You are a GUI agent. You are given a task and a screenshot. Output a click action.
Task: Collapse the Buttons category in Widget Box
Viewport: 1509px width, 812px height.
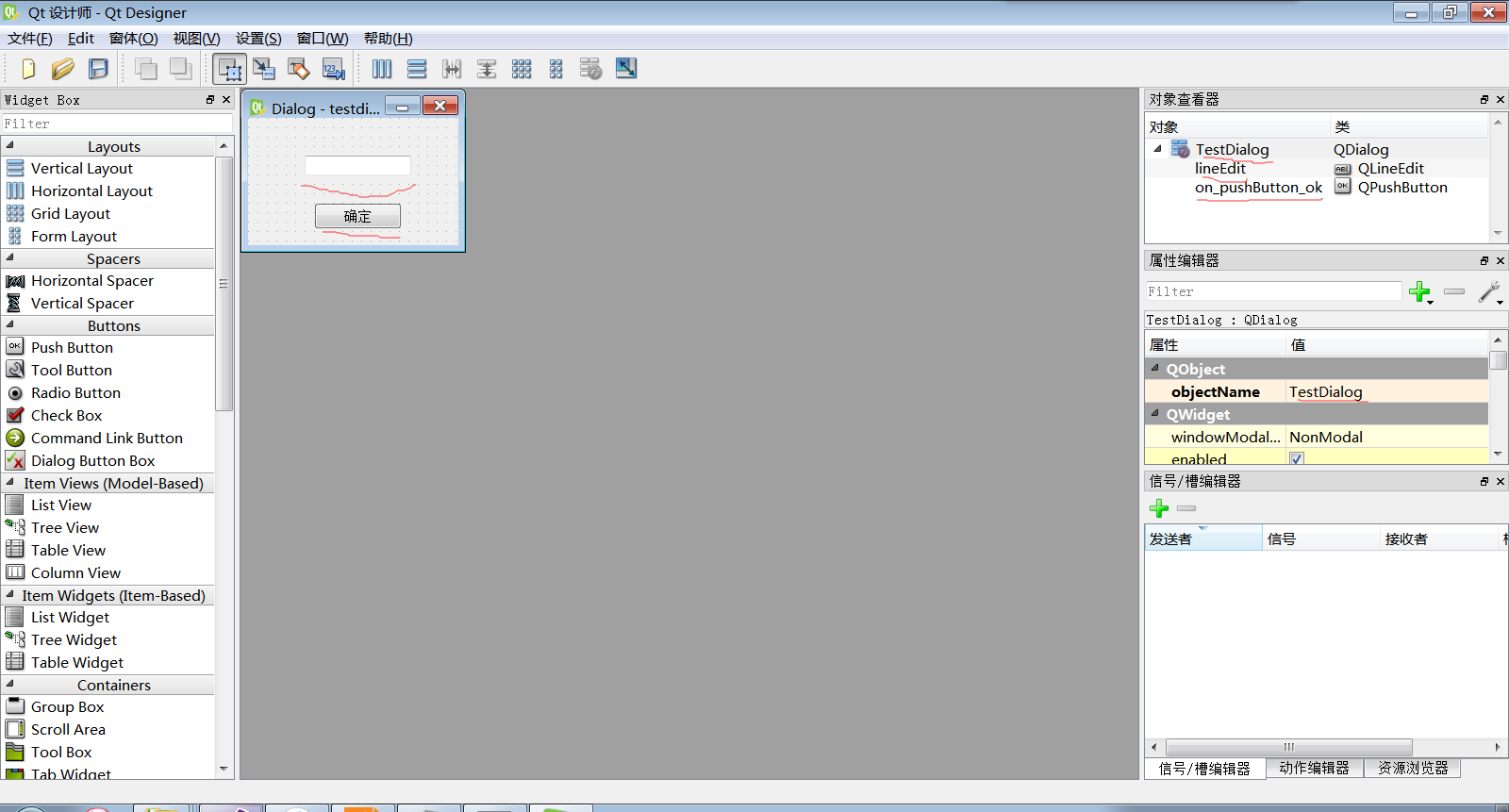click(10, 324)
